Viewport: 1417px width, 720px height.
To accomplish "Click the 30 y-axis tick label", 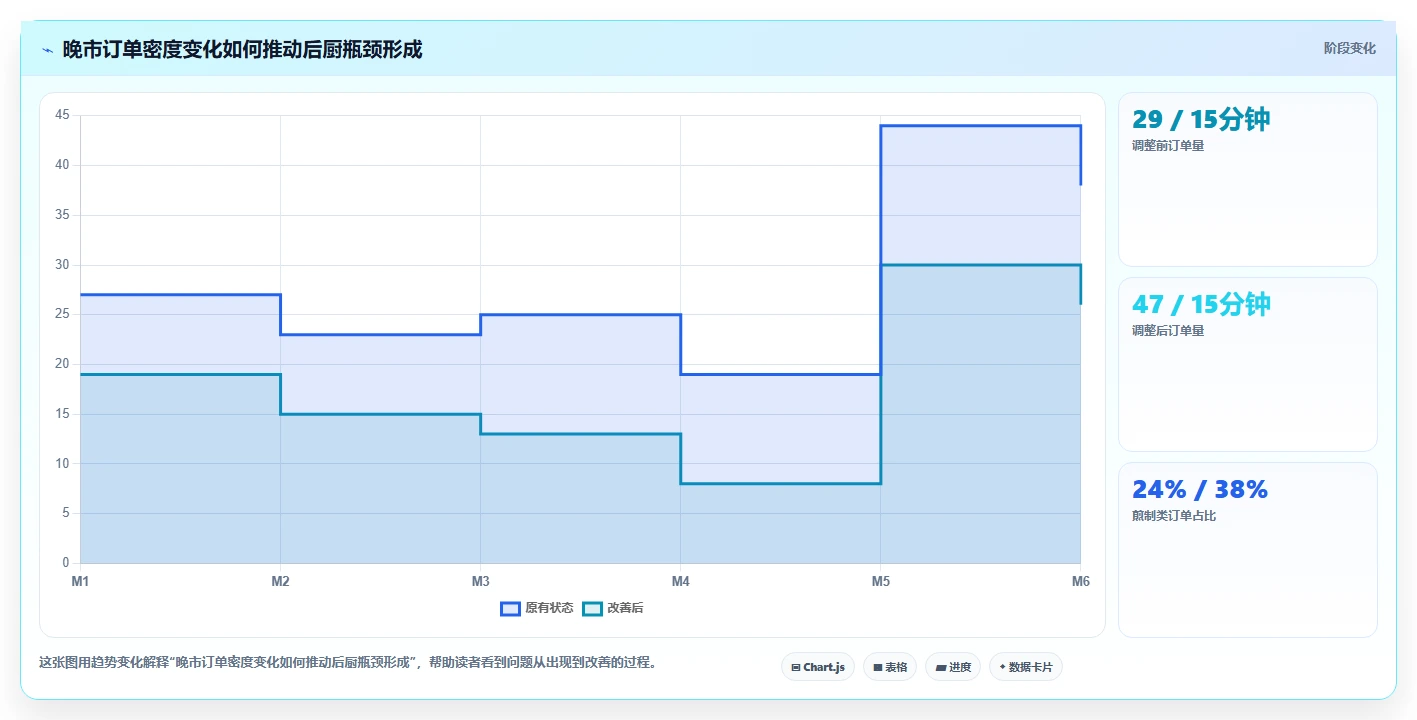I will [62, 265].
